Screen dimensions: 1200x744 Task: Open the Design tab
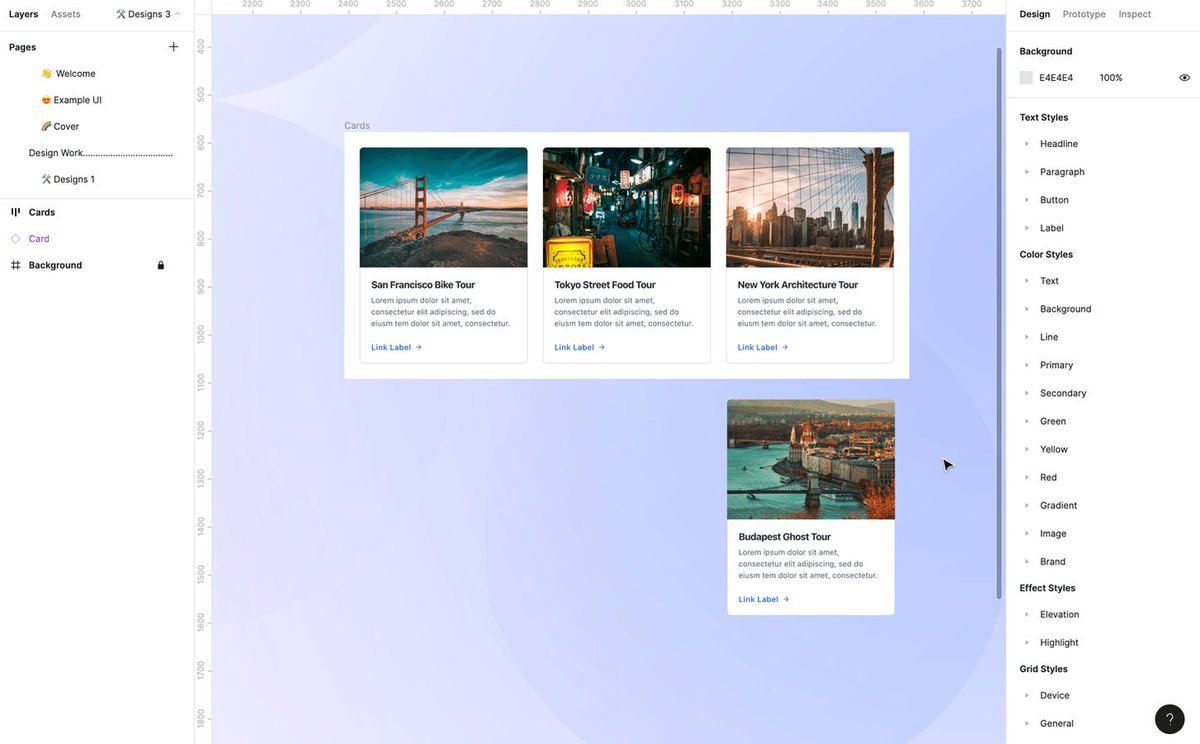[1035, 14]
